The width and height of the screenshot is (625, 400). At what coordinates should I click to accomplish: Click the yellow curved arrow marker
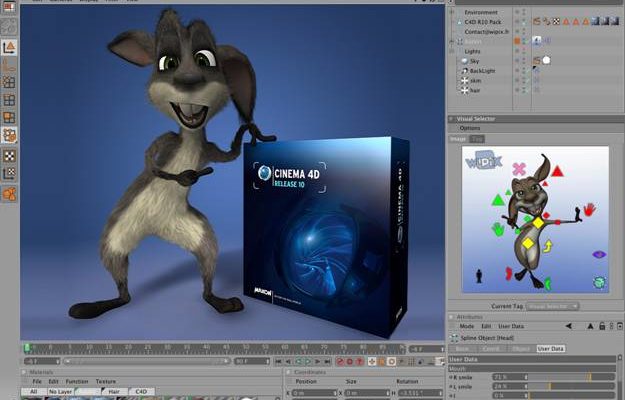548,246
